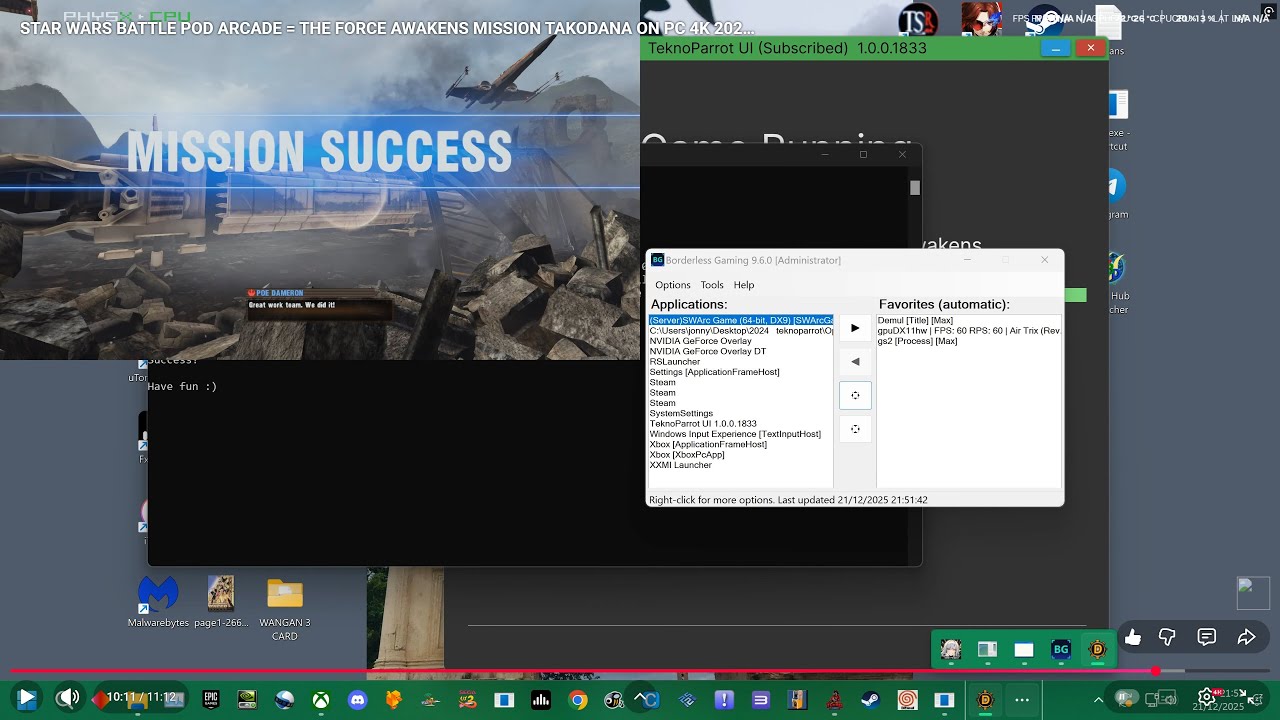Open the WANGAN 3 CARD desktop folder

pyautogui.click(x=285, y=608)
